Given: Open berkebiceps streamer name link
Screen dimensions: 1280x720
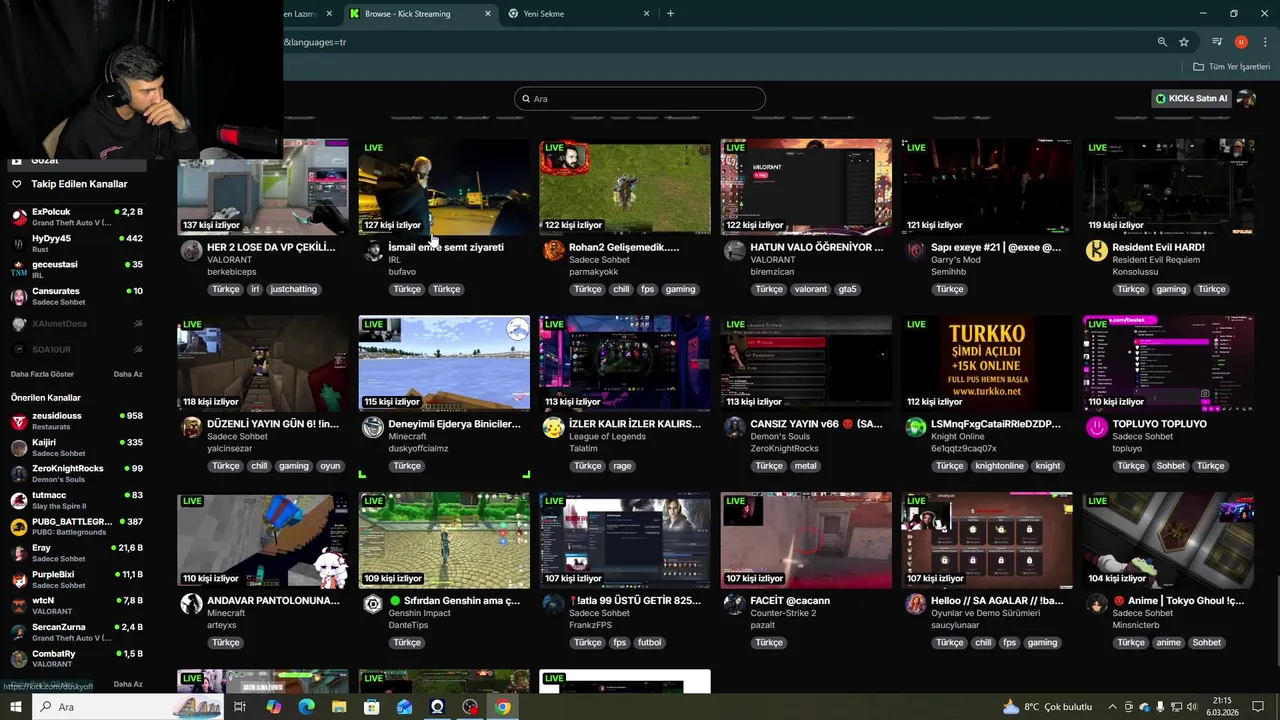Looking at the screenshot, I should tap(232, 272).
